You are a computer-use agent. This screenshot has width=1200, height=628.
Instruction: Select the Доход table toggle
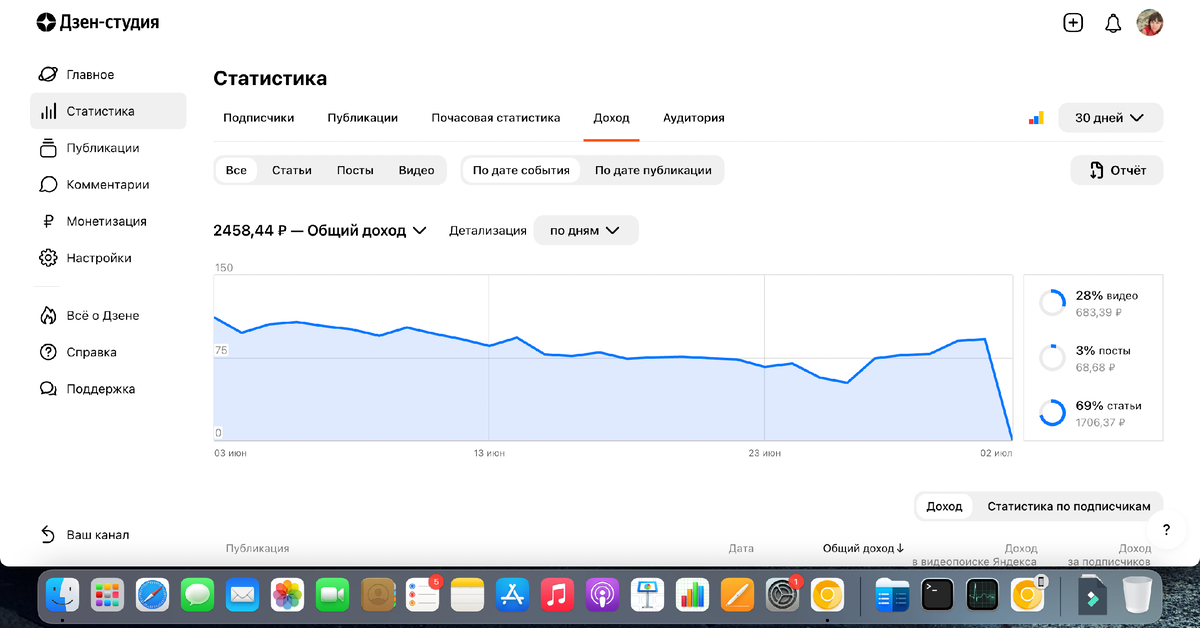pyautogui.click(x=944, y=506)
